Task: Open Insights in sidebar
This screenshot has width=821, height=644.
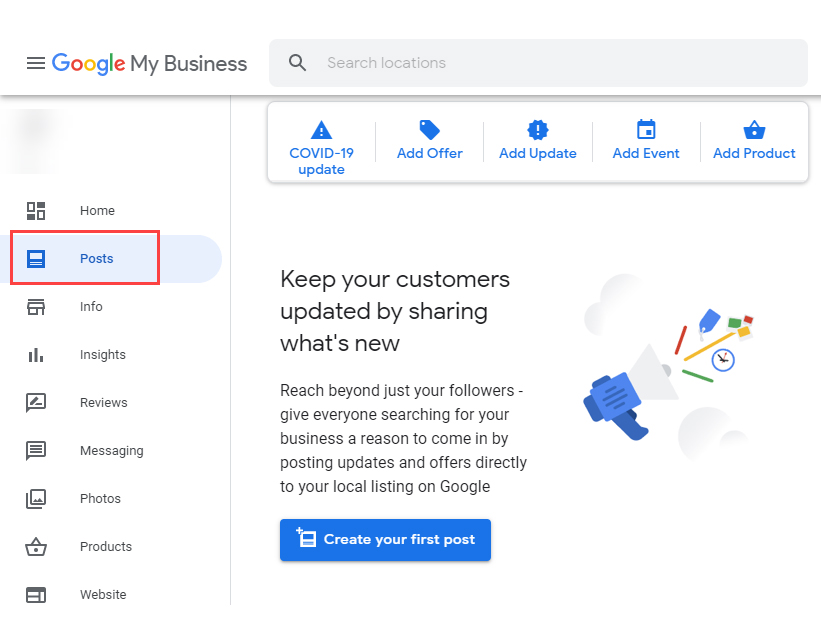Action: [103, 355]
